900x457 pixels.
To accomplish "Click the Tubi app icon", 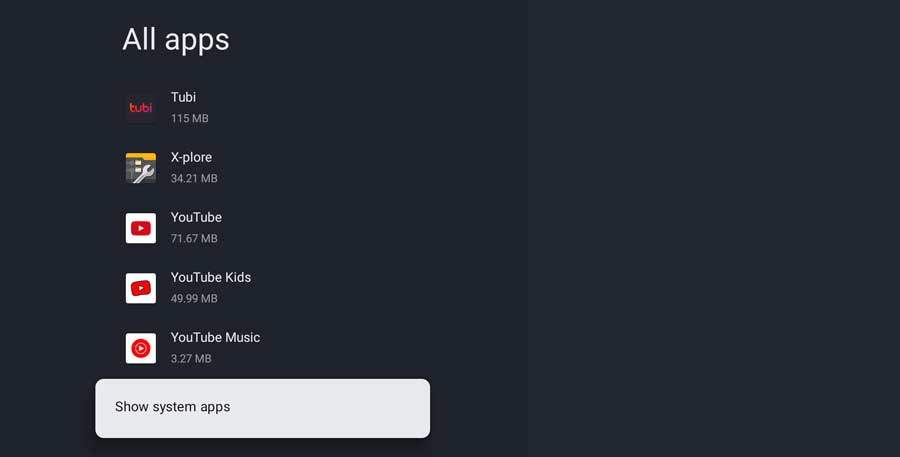I will (x=141, y=108).
